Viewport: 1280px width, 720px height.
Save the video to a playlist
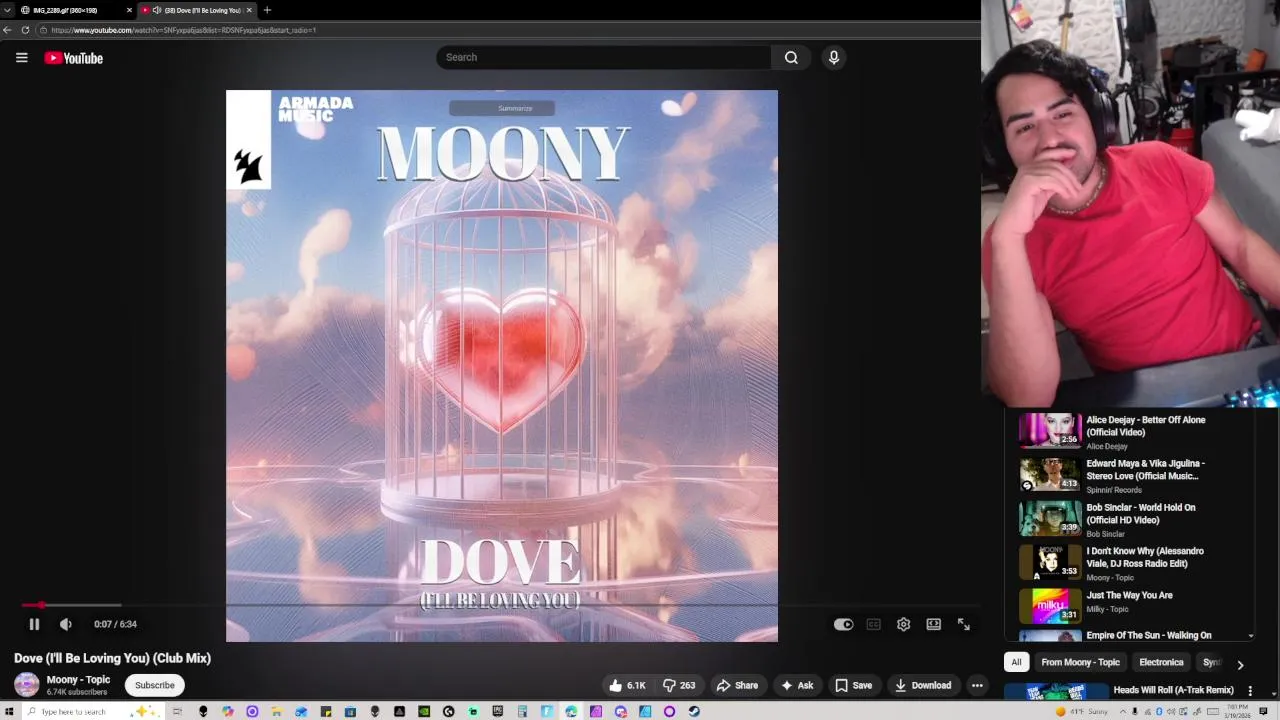point(853,685)
